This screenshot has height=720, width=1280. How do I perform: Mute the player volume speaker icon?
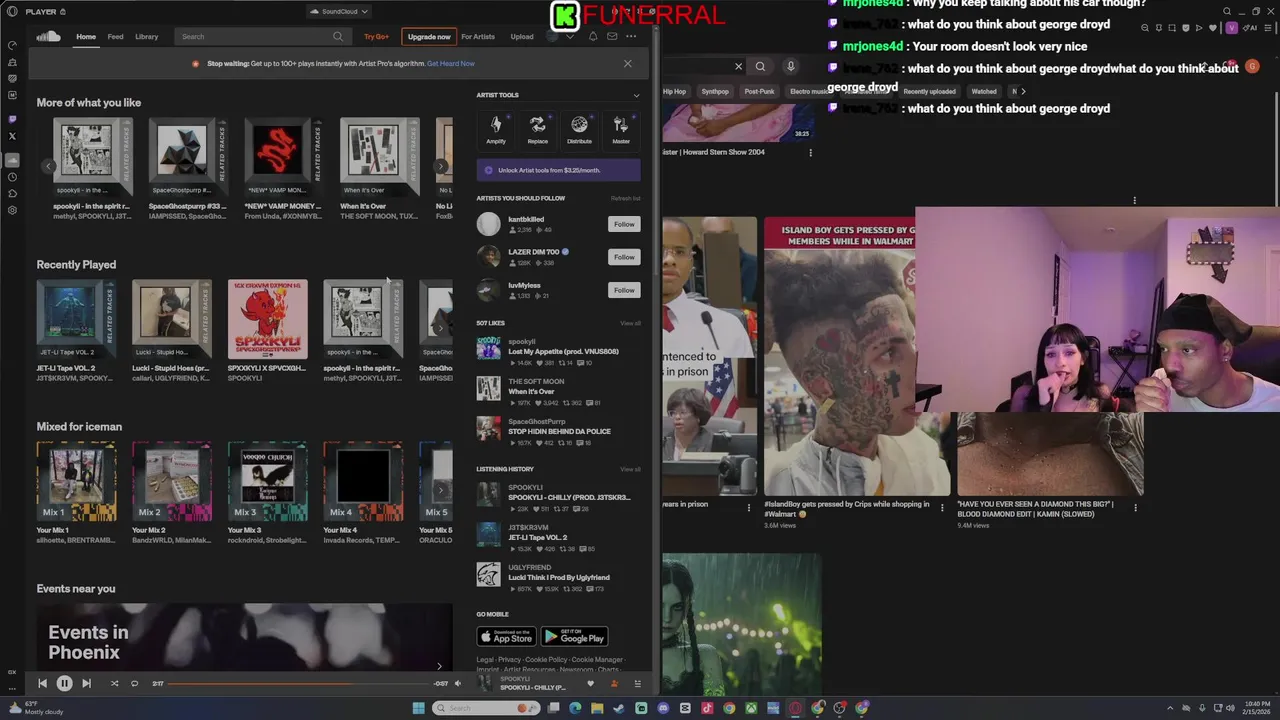click(458, 683)
